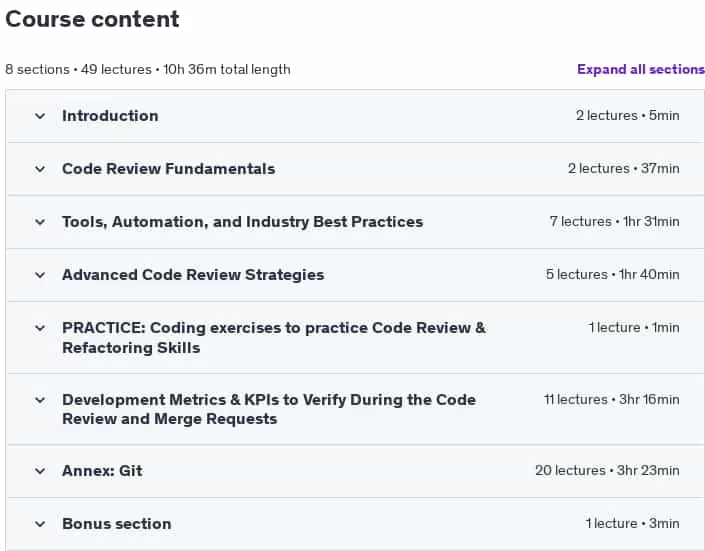Select the Bonus section title
The height and width of the screenshot is (551, 705).
coord(116,524)
